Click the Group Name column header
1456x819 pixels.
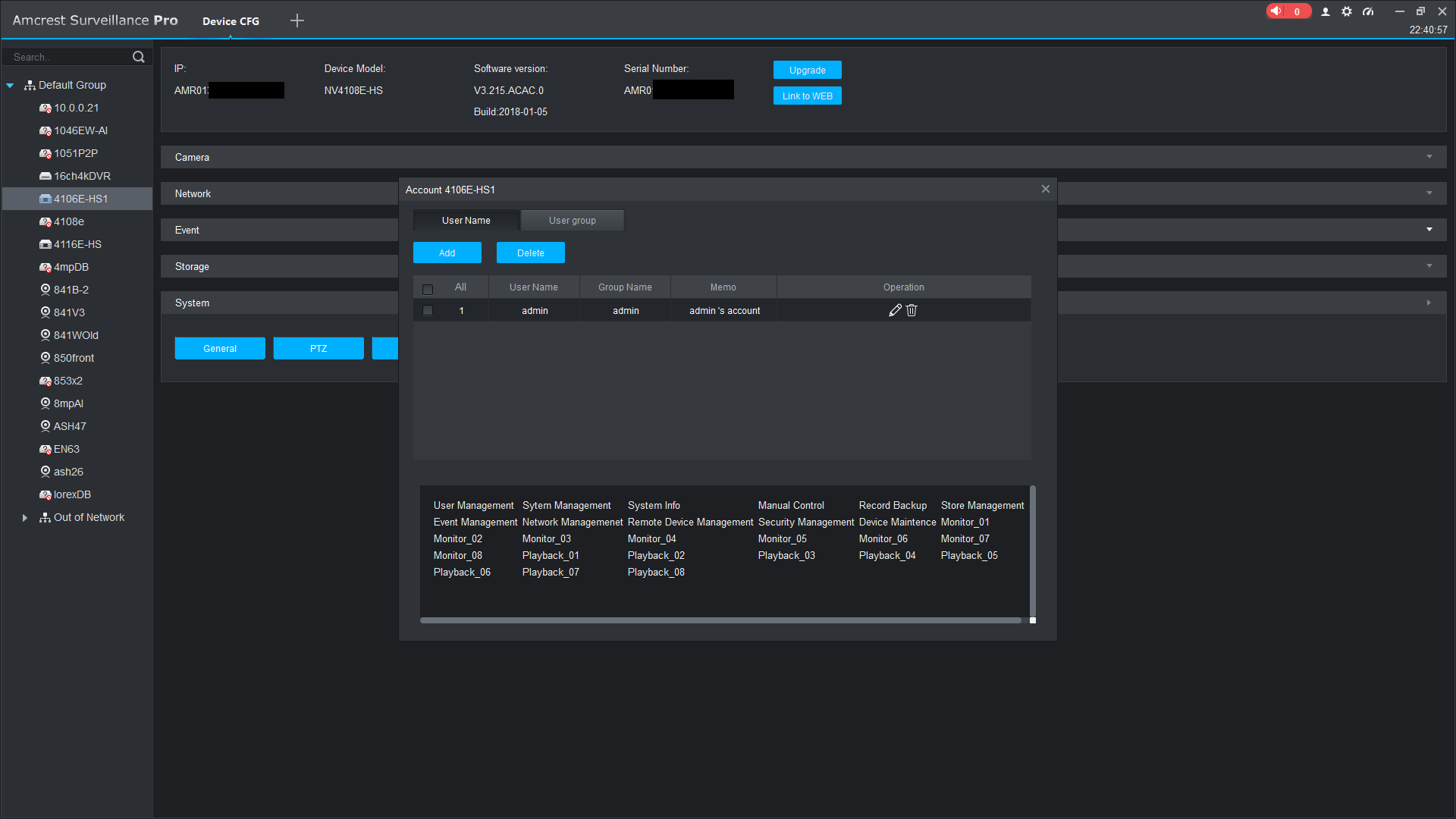coord(625,287)
